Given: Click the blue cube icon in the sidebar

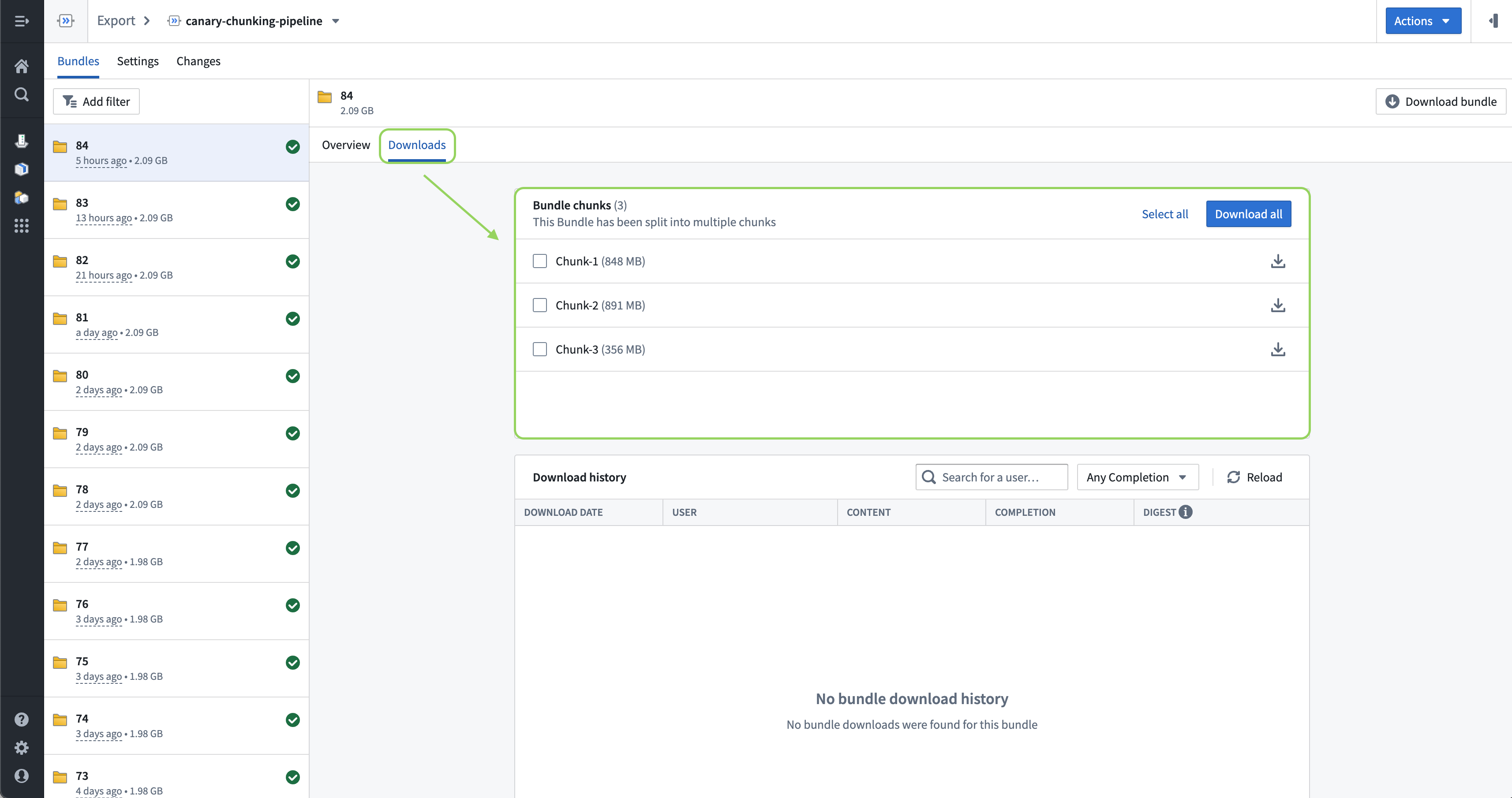Looking at the screenshot, I should point(22,170).
